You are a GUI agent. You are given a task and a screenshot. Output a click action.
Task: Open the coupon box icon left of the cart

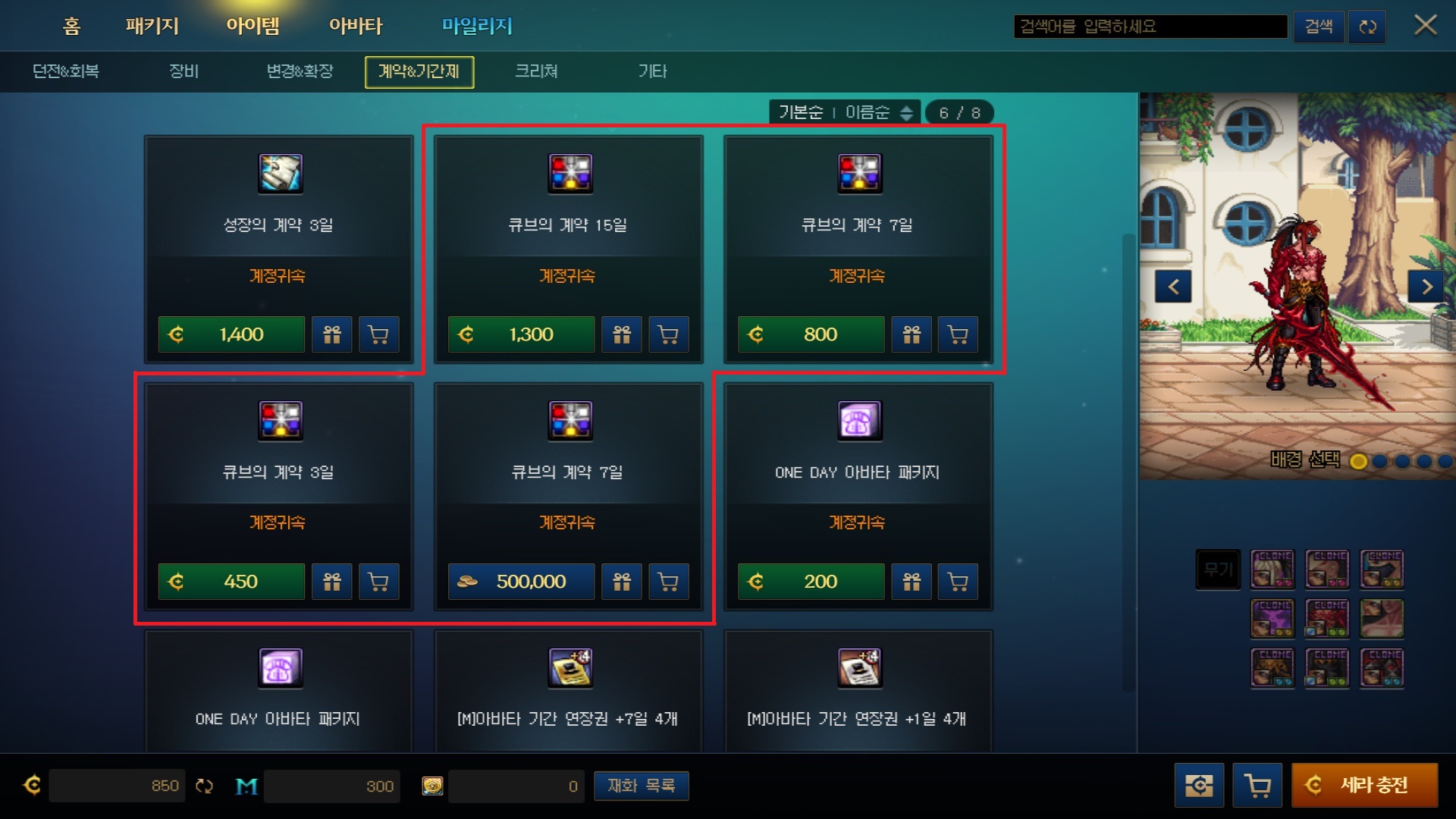point(1199,785)
